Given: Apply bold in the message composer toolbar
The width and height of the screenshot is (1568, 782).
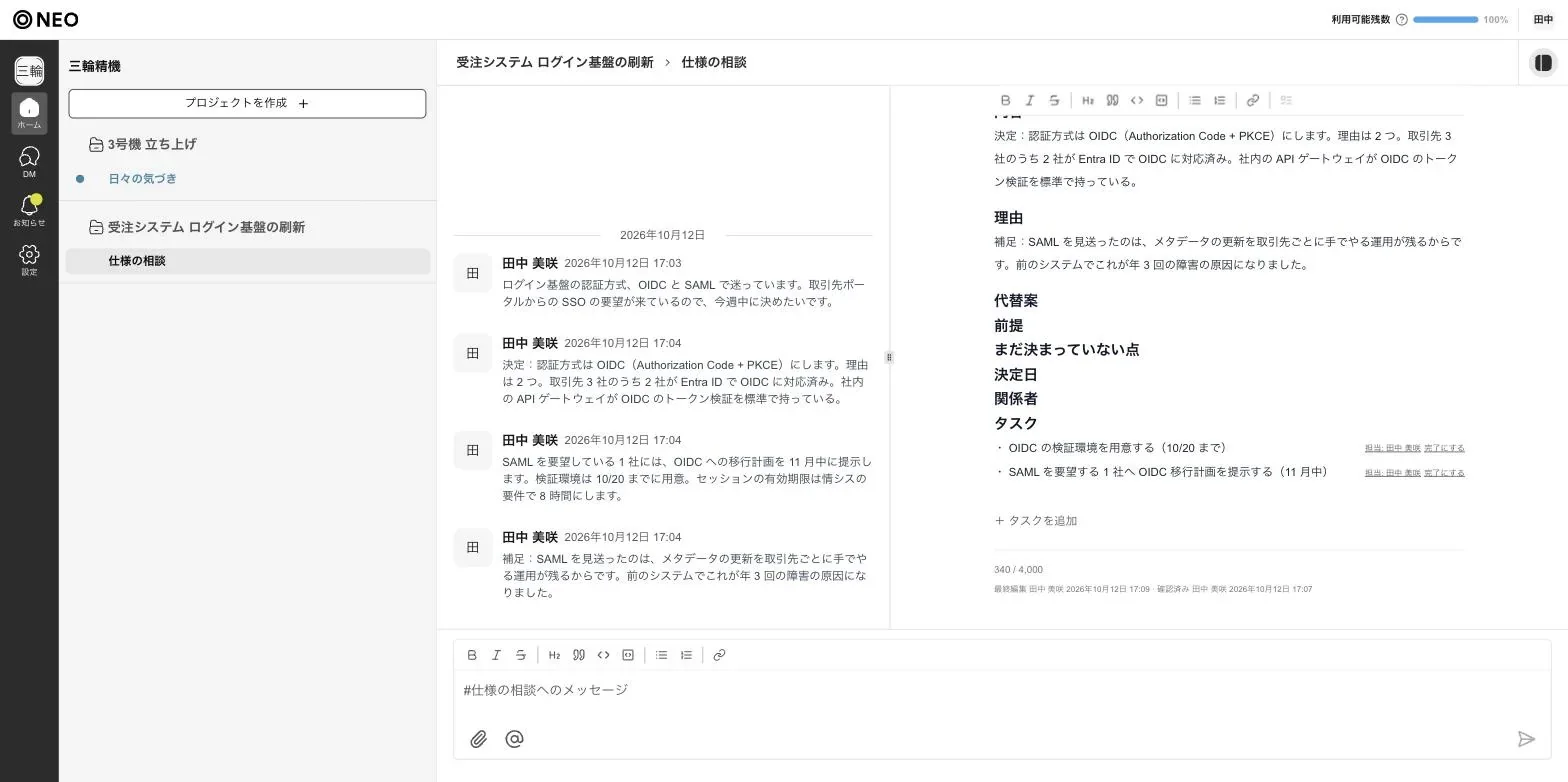Looking at the screenshot, I should point(472,655).
